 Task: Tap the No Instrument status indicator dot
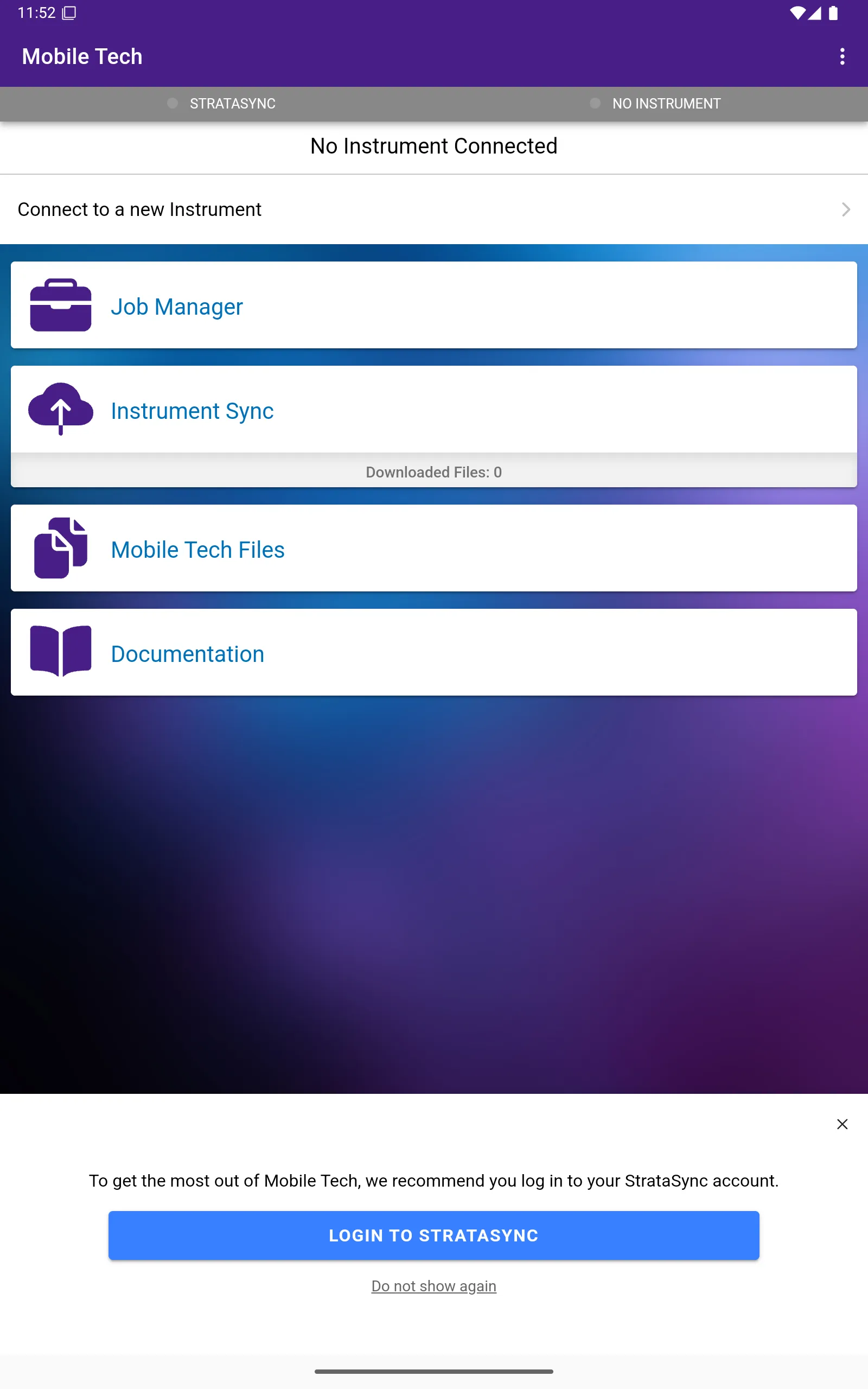point(595,103)
